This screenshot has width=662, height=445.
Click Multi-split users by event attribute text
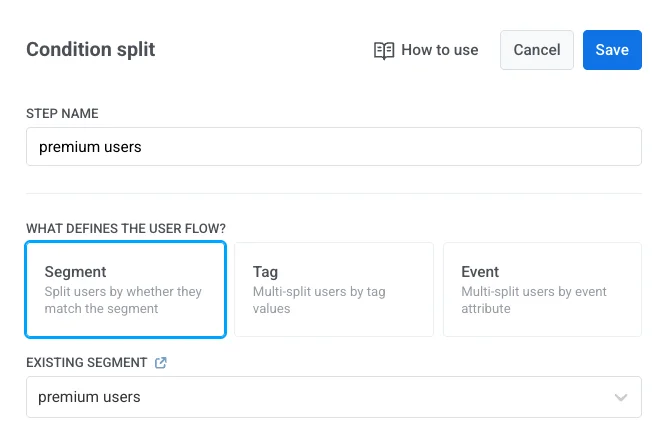[533, 300]
